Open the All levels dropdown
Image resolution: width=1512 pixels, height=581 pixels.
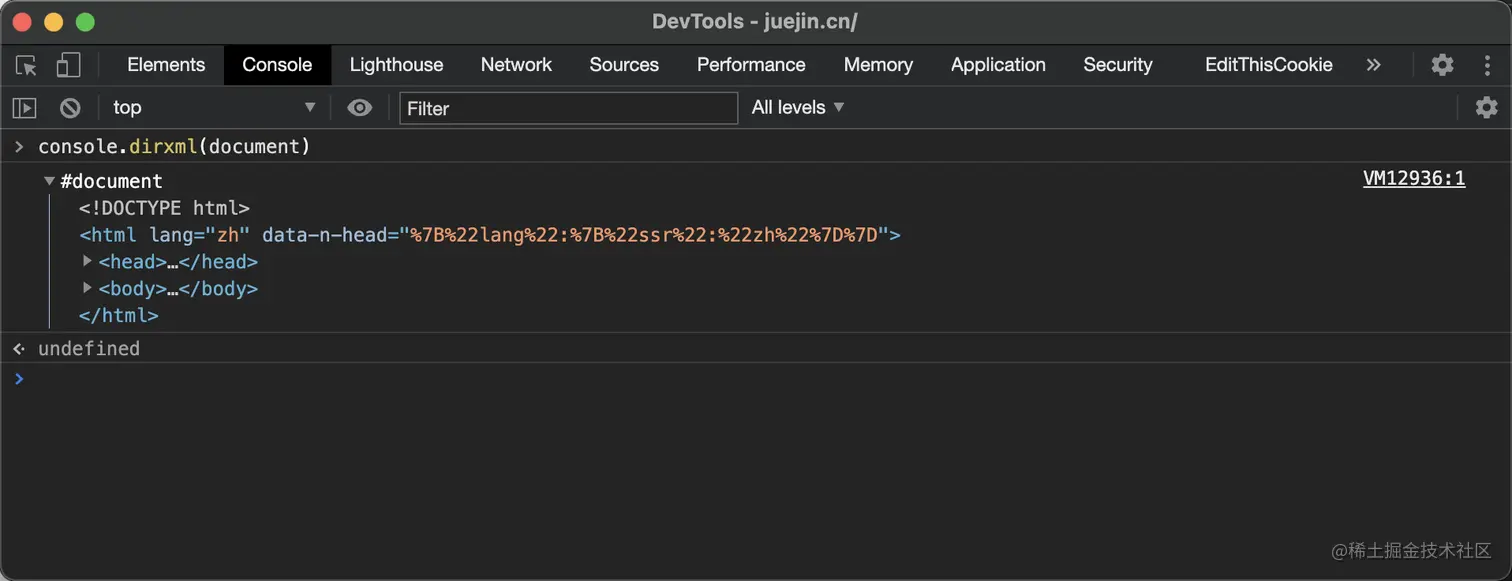pyautogui.click(x=798, y=107)
